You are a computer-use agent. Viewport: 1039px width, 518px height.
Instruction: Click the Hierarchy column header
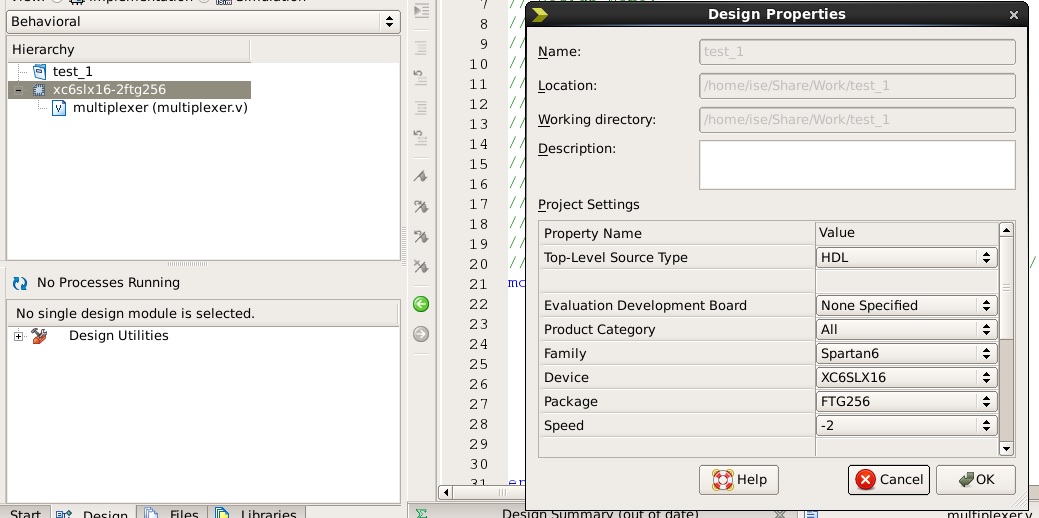129,50
